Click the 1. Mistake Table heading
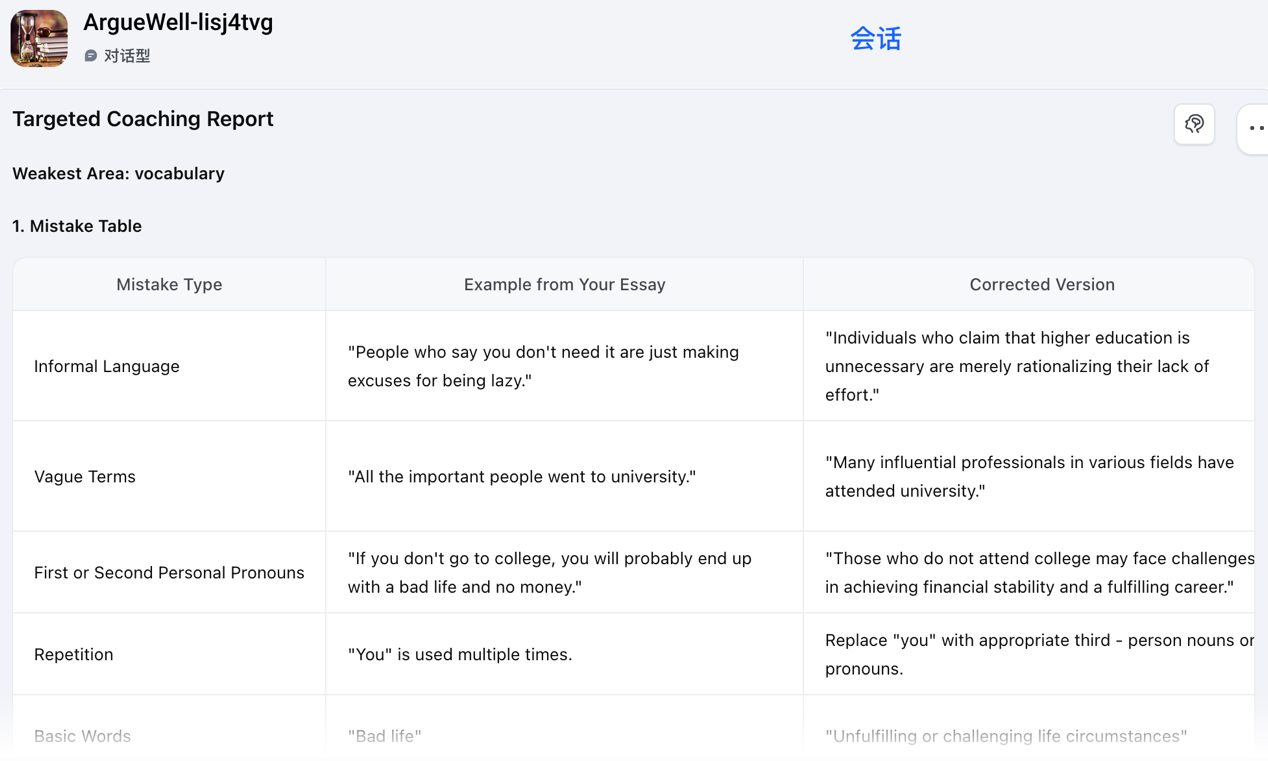The height and width of the screenshot is (761, 1268). (x=77, y=226)
